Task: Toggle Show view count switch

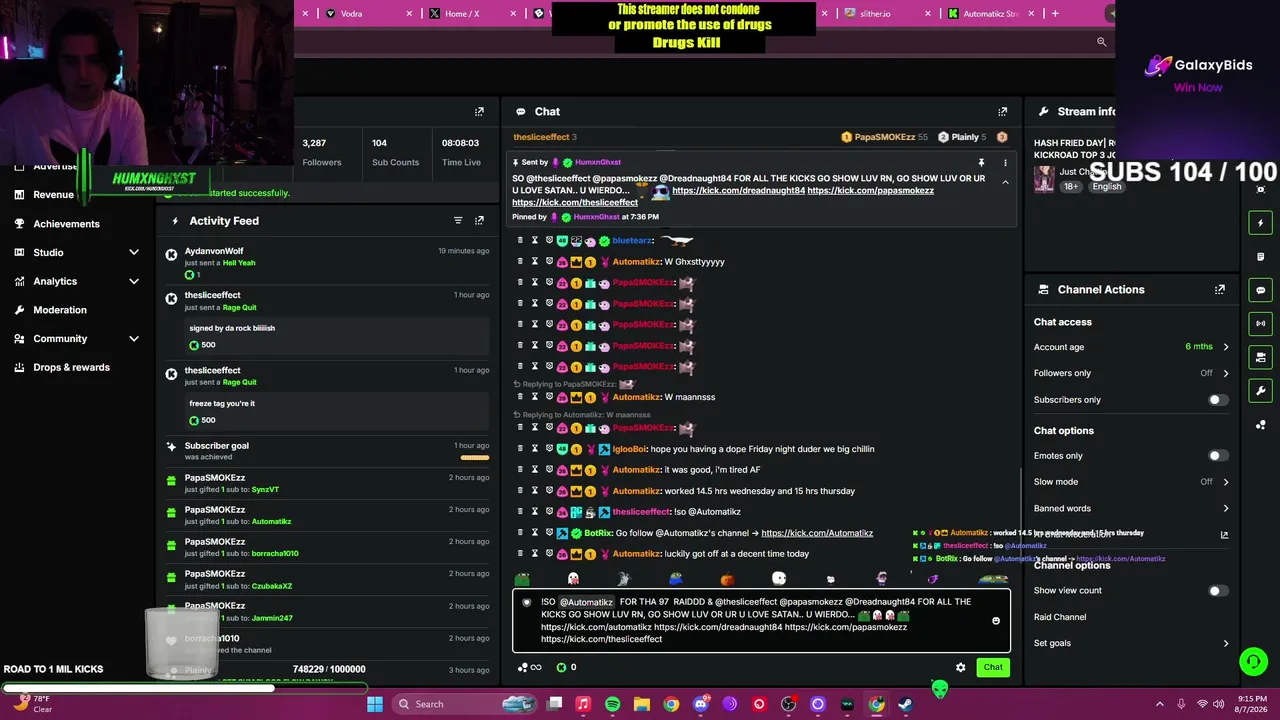Action: tap(1217, 591)
